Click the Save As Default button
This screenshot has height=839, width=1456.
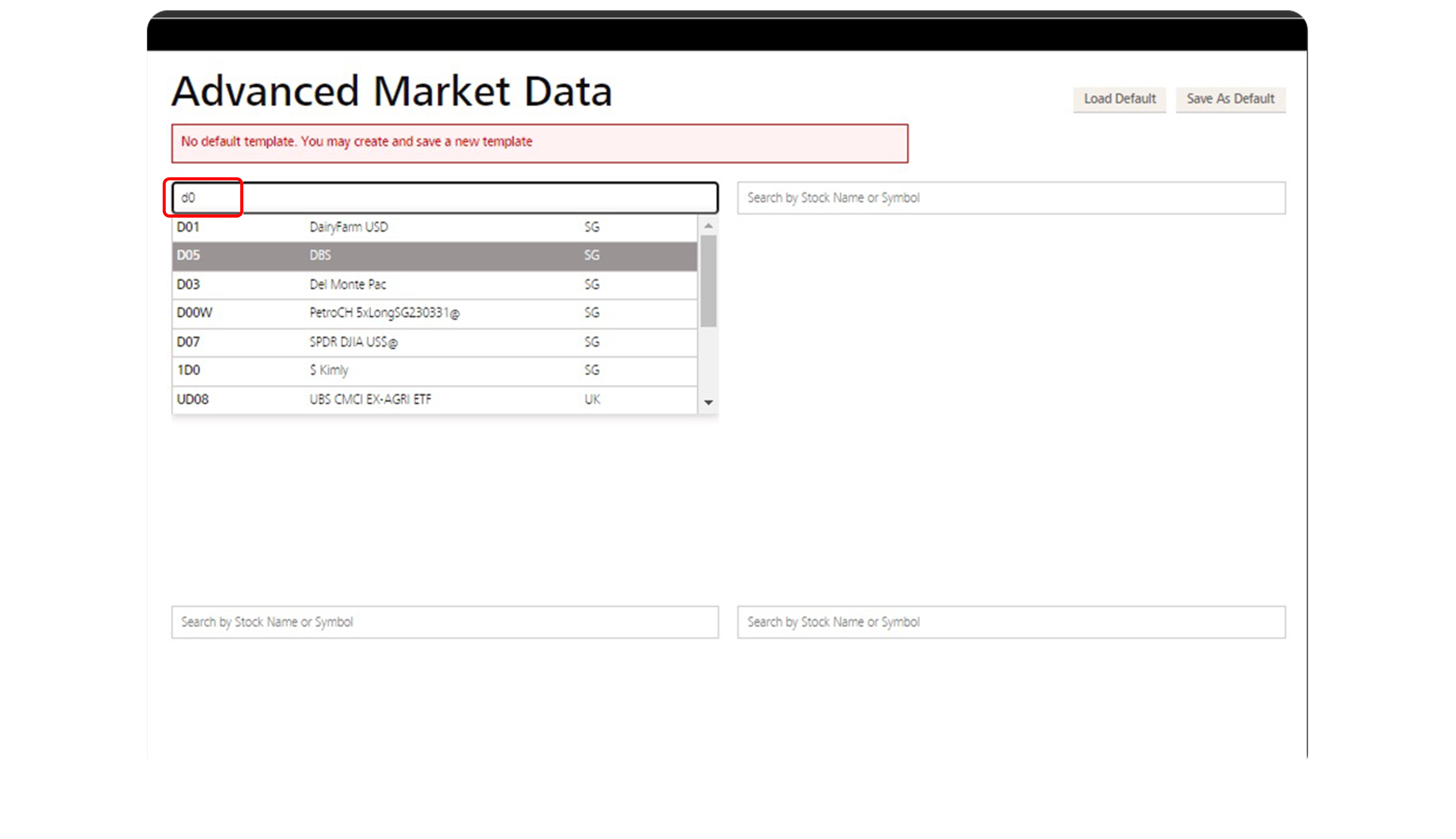click(x=1230, y=99)
